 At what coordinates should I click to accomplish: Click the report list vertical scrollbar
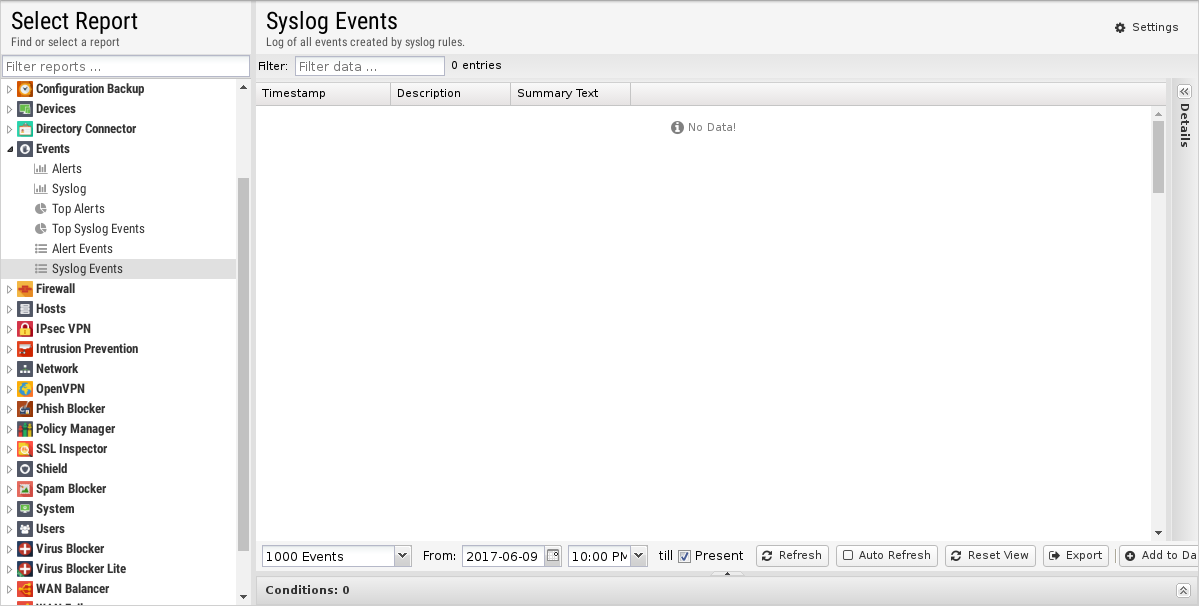(243, 360)
